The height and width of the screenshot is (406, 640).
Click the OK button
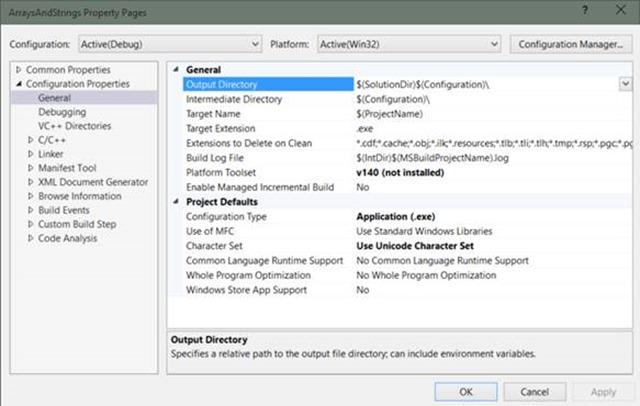pyautogui.click(x=466, y=391)
